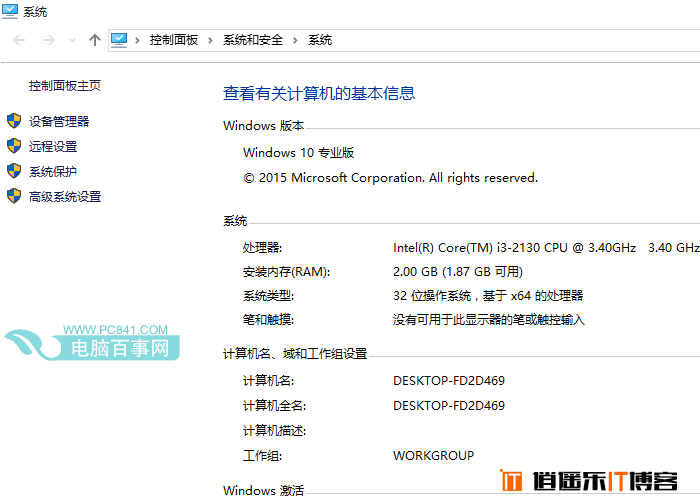
Task: Click the computer icon in address bar
Action: pos(119,40)
